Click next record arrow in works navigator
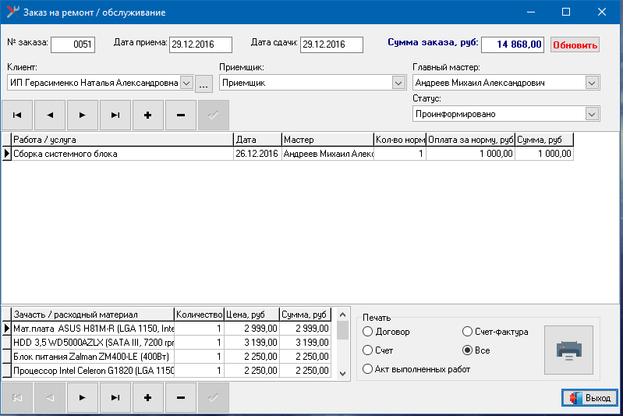 pos(83,115)
